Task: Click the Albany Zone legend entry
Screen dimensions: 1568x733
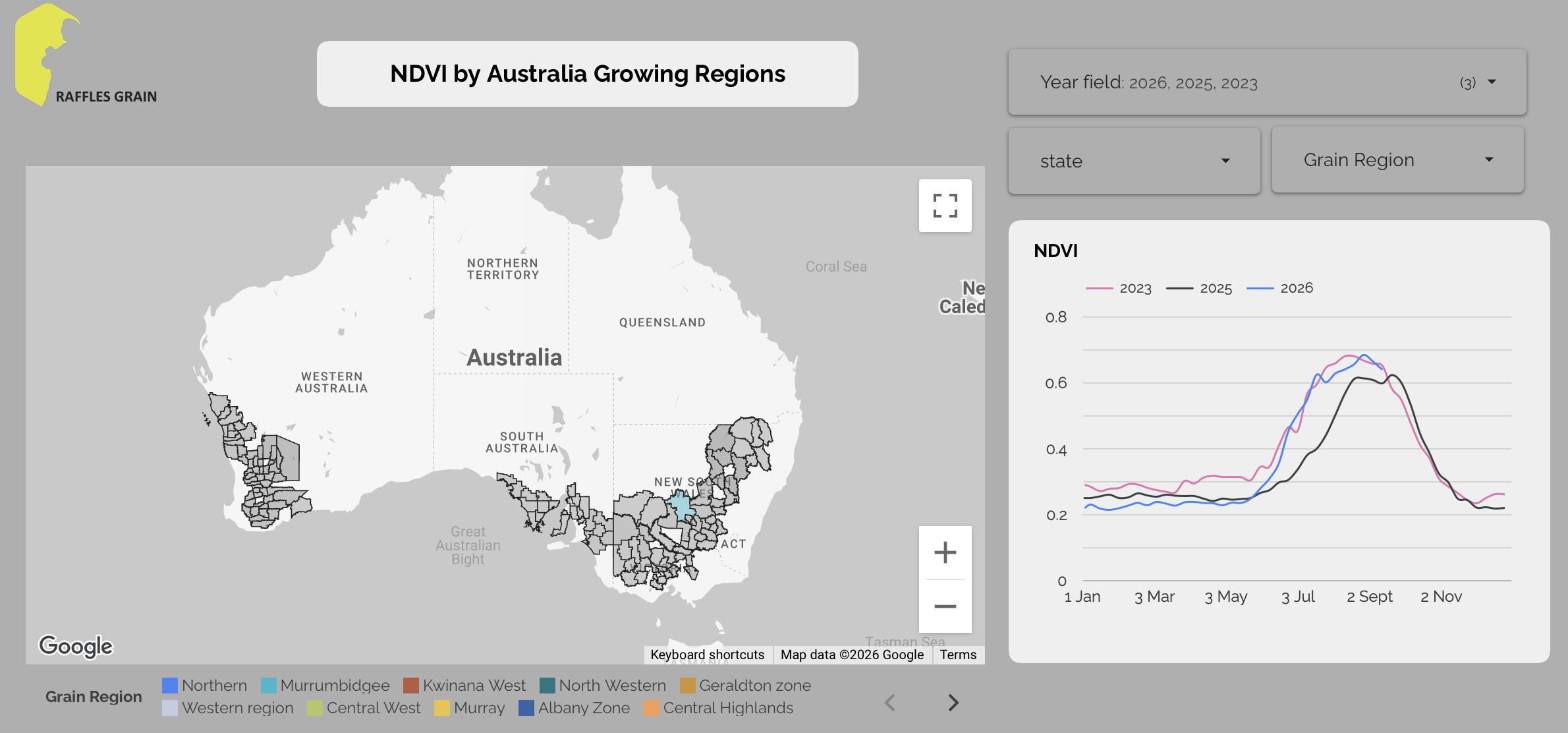Action: pyautogui.click(x=574, y=708)
